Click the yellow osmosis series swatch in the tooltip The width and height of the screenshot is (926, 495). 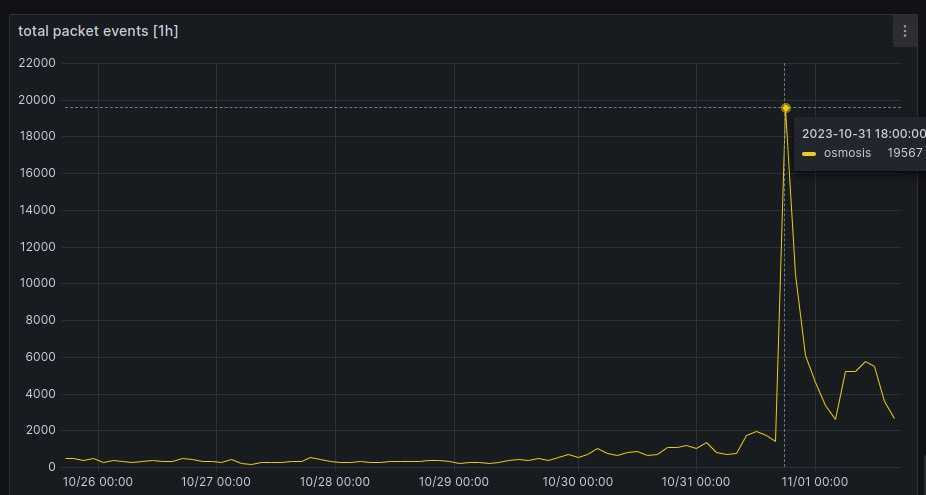809,154
